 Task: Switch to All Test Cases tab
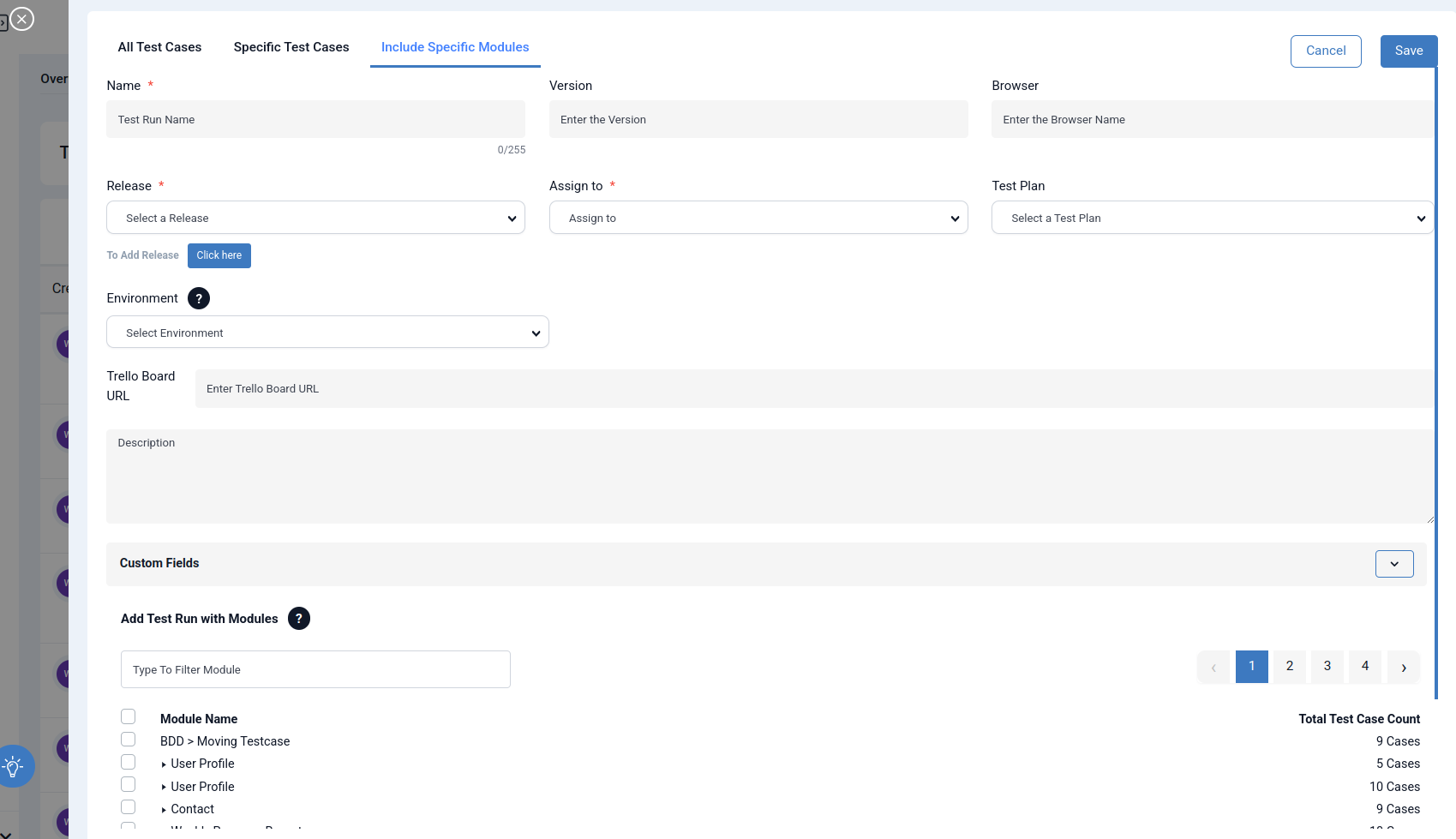(x=159, y=47)
